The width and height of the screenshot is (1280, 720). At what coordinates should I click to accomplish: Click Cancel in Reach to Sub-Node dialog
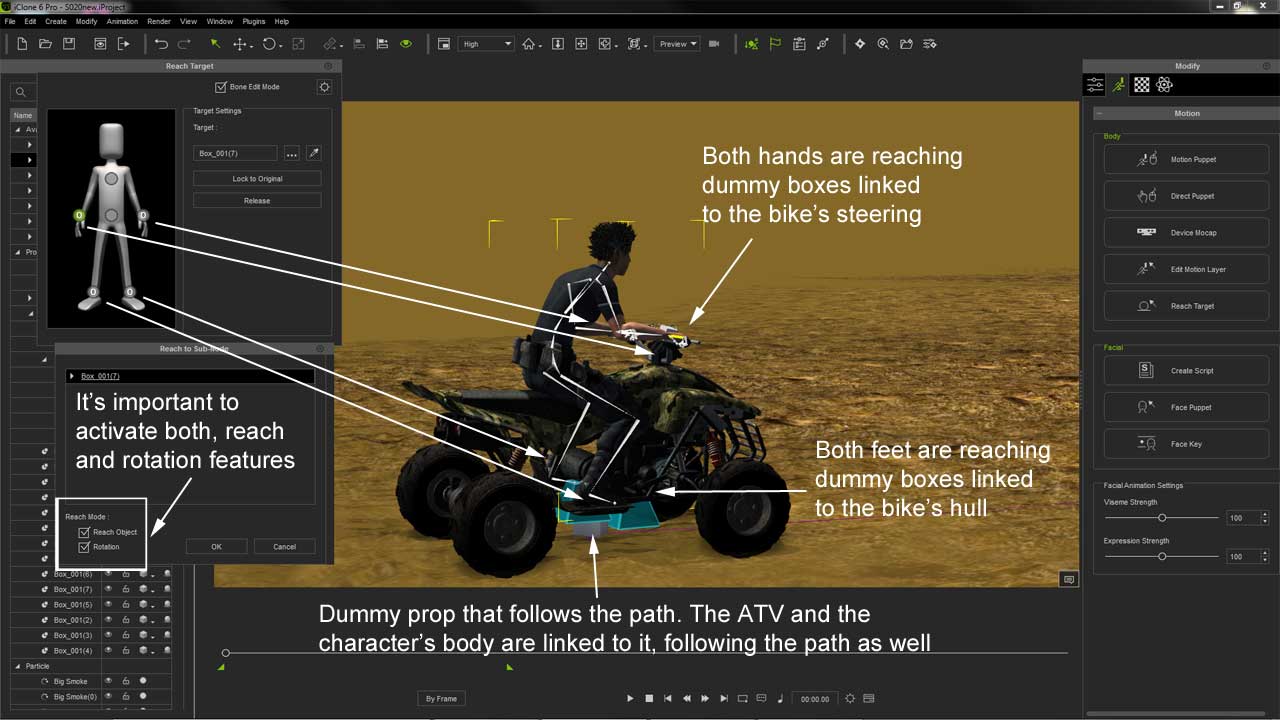[x=284, y=547]
